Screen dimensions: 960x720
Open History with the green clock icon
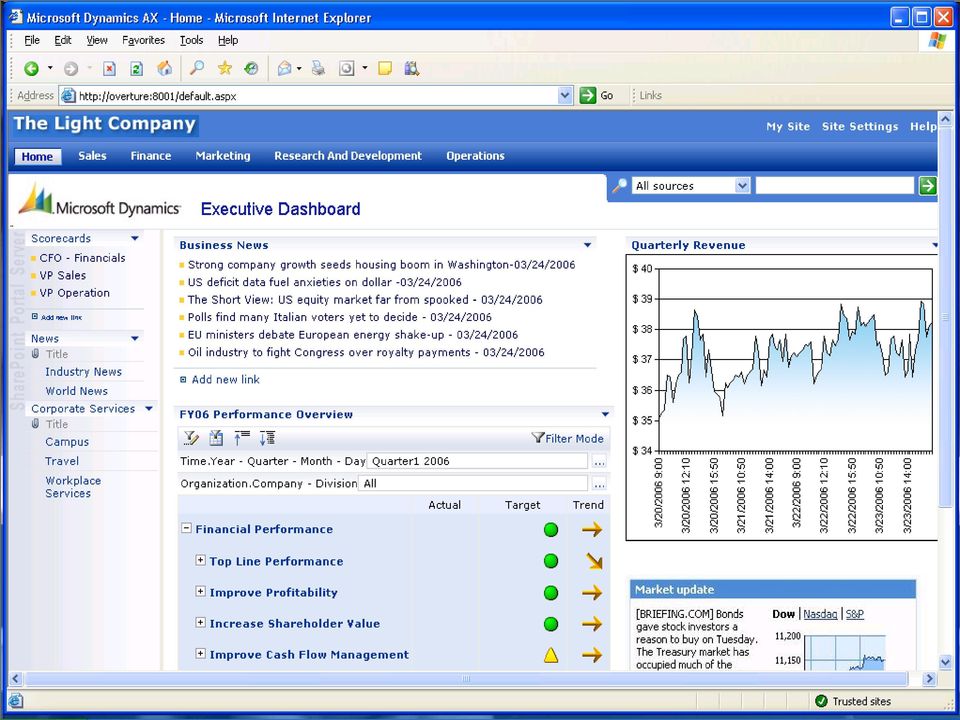coord(251,68)
